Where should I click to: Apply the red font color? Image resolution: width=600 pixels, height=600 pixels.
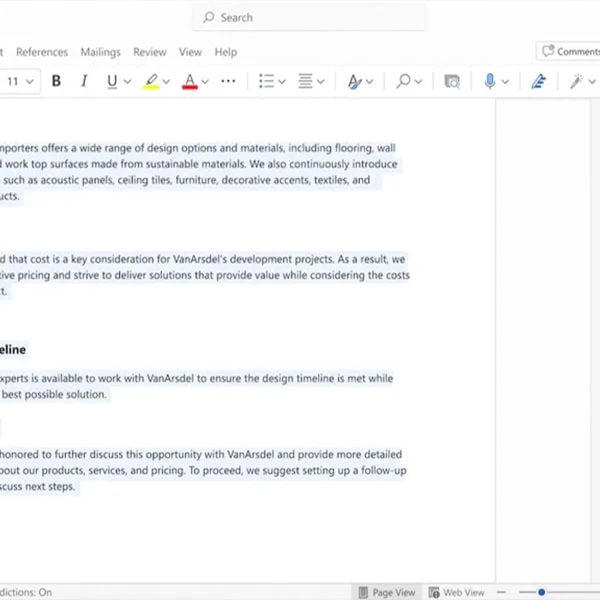[x=190, y=81]
